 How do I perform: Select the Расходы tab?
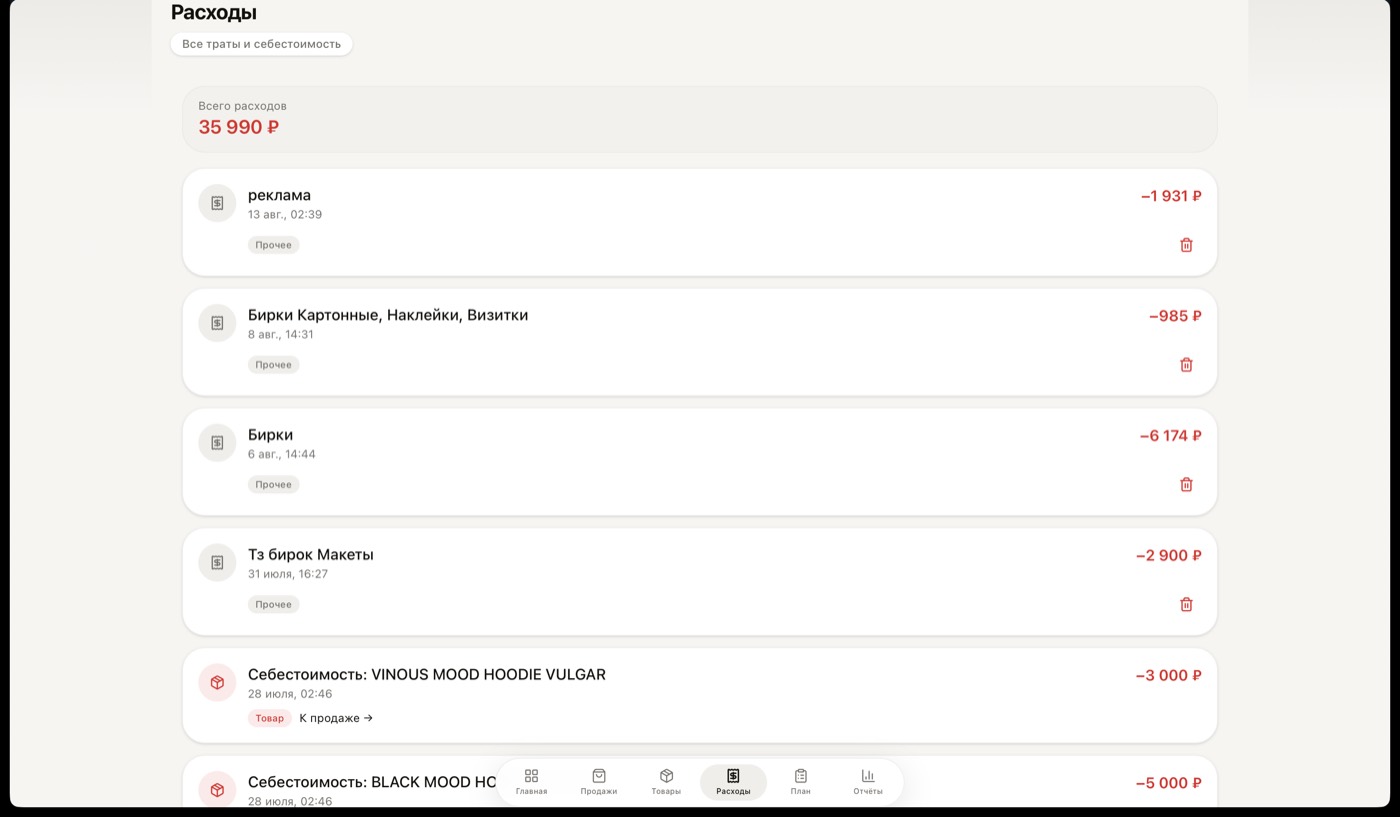coord(733,782)
